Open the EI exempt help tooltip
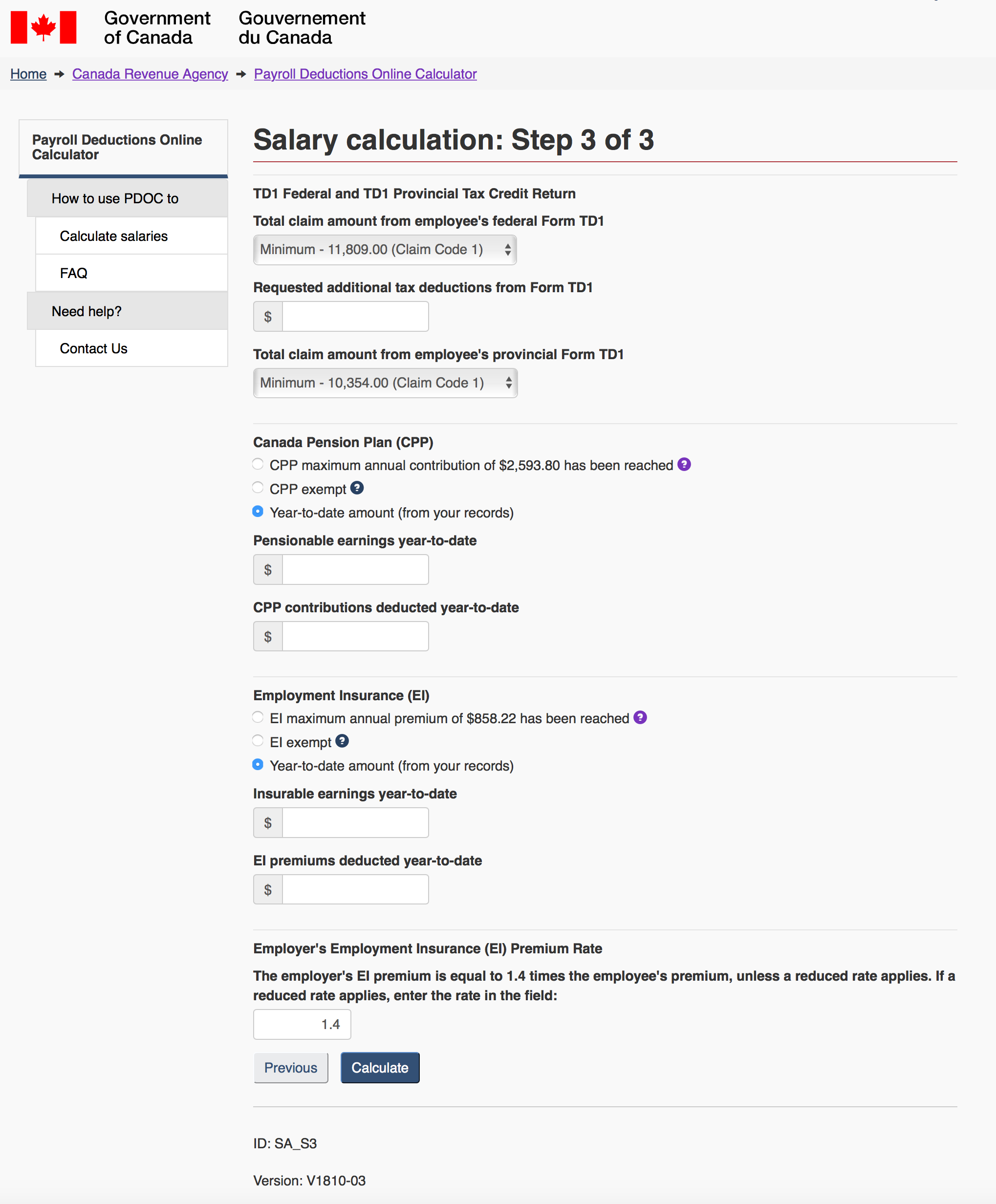Viewport: 996px width, 1204px height. point(342,741)
